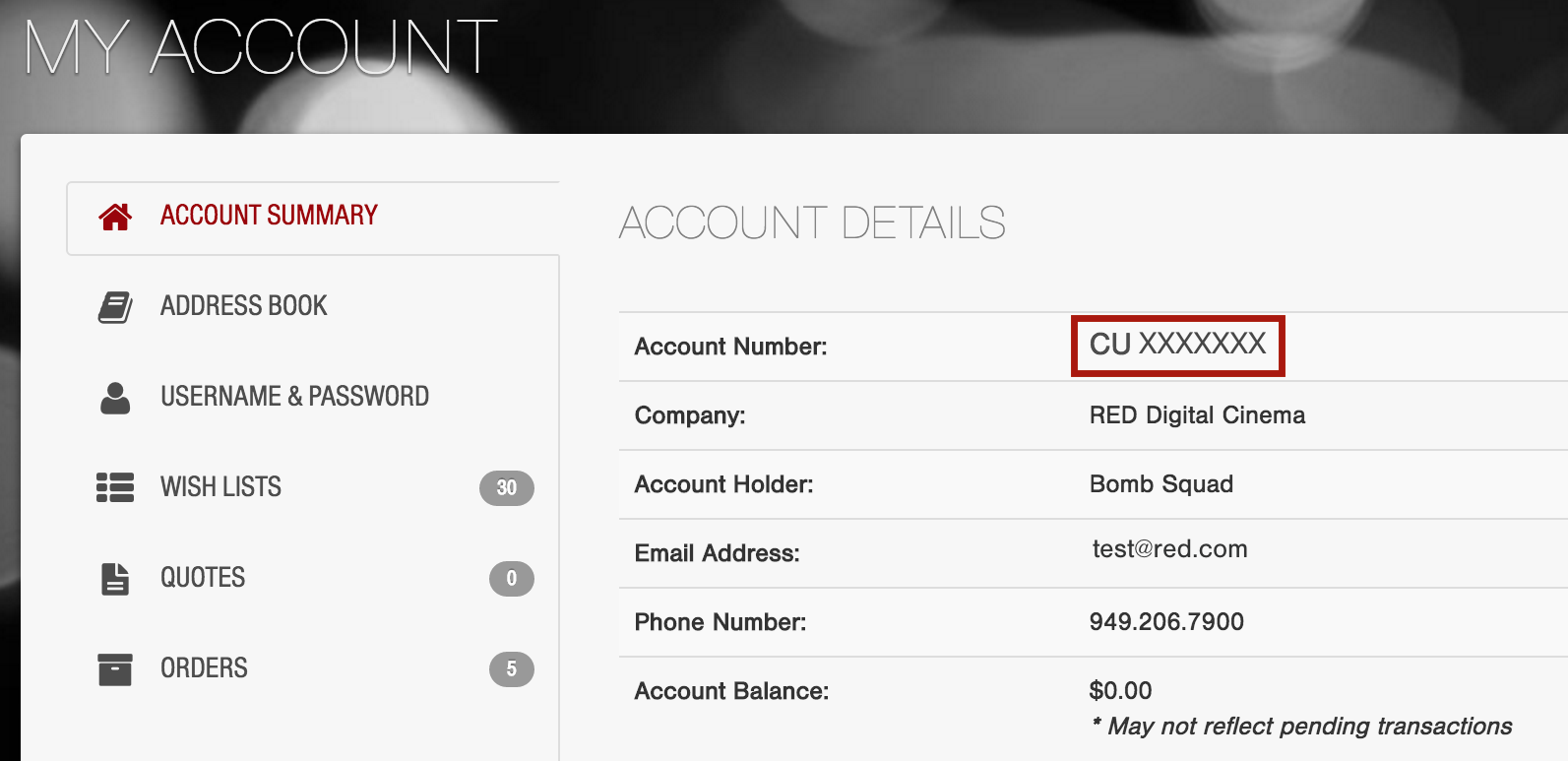View the Quotes page
Viewport: 1568px width, 761px height.
[x=203, y=578]
